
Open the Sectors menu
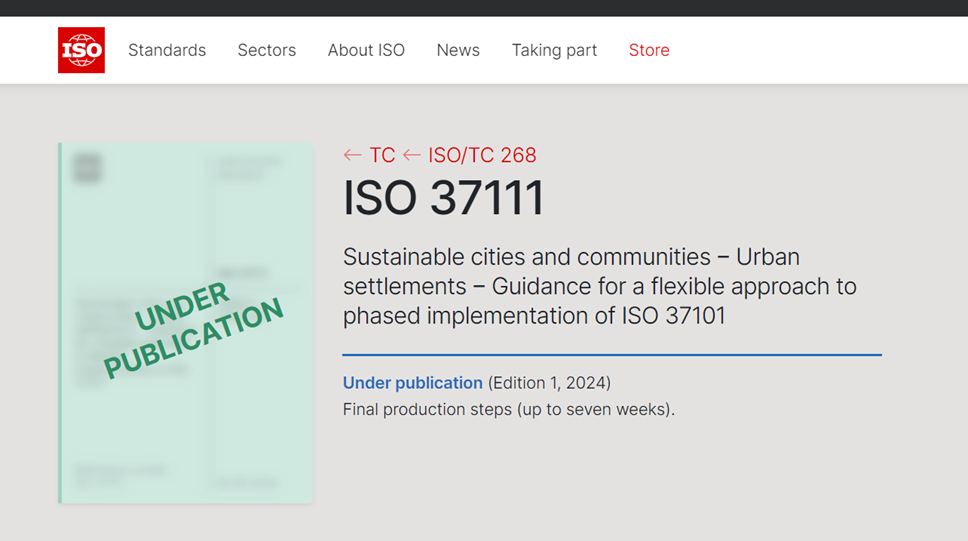(x=266, y=50)
